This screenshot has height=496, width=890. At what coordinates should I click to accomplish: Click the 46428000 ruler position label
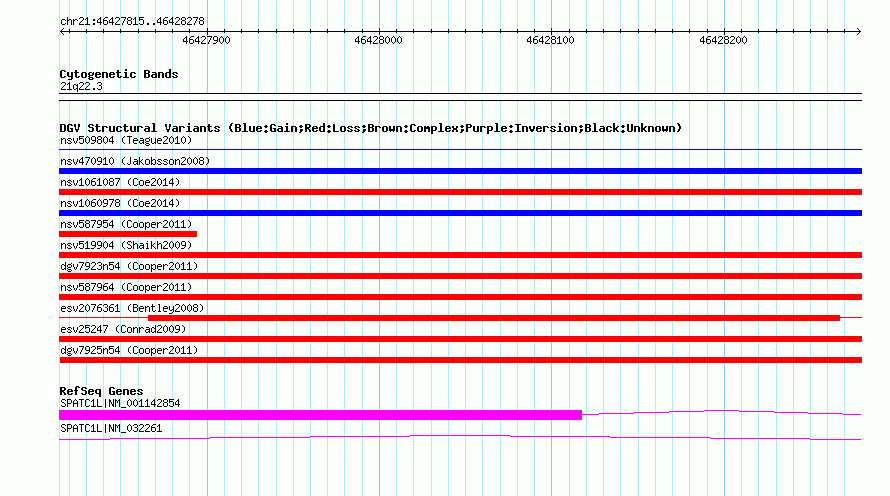click(378, 40)
